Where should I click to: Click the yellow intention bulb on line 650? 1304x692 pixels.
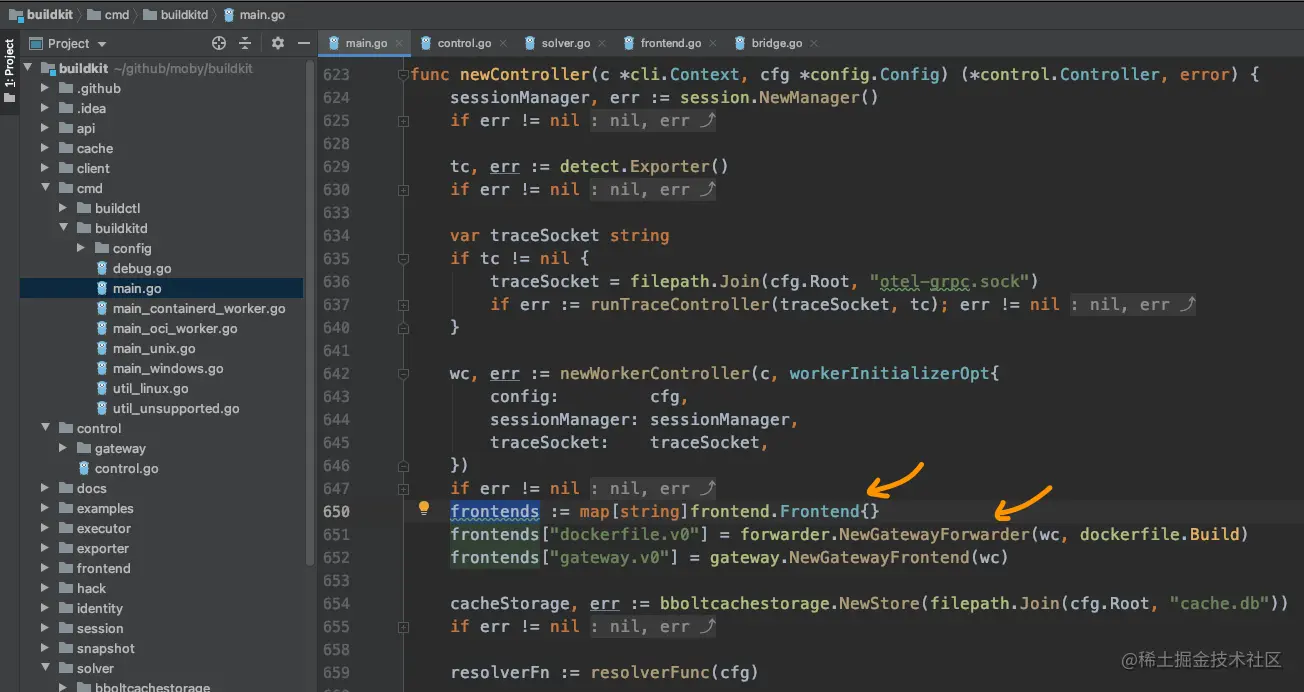[424, 508]
